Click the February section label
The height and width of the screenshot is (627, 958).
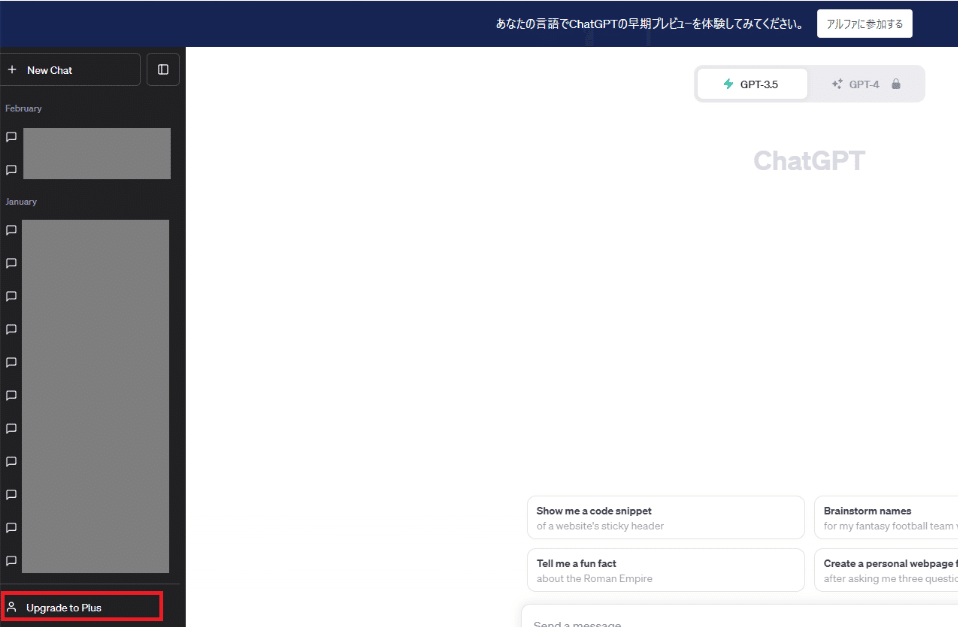(24, 108)
